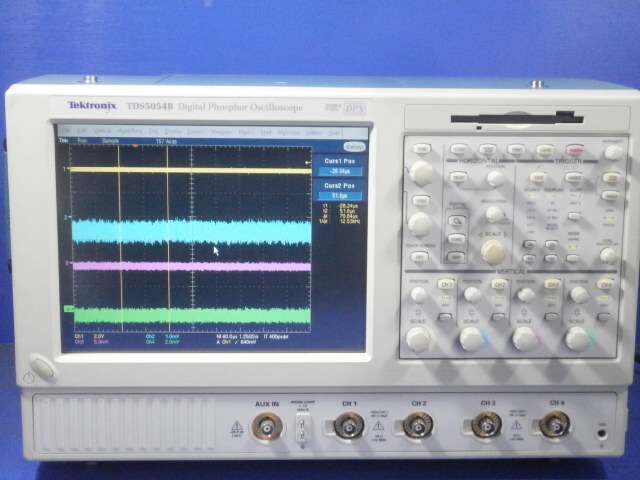This screenshot has height=480, width=640.
Task: Open the Vertical menu
Action: [102, 131]
